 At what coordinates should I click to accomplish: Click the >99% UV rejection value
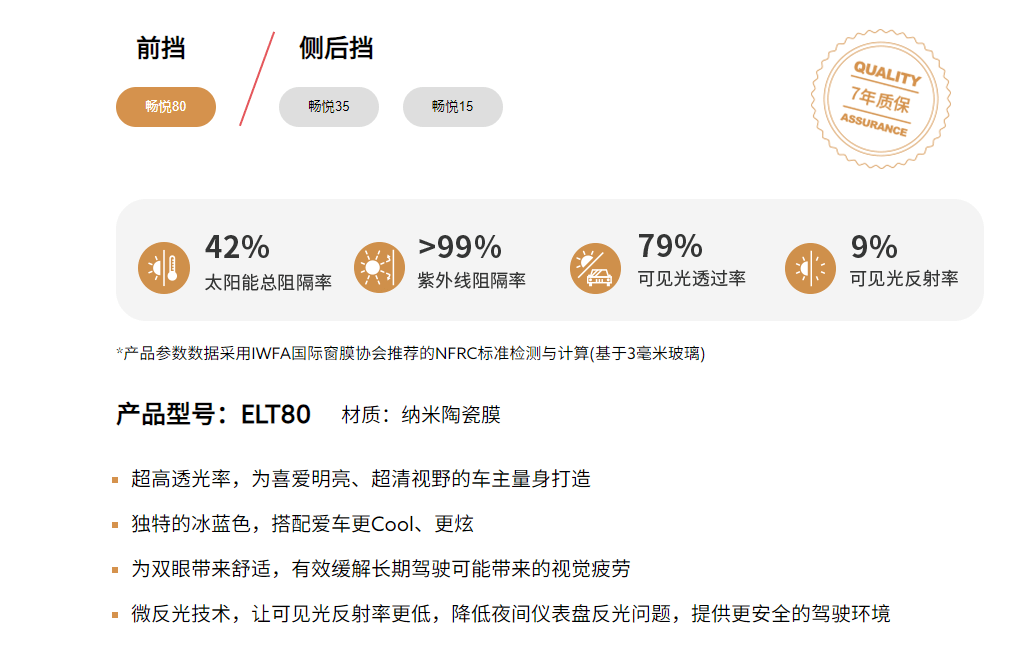(460, 247)
